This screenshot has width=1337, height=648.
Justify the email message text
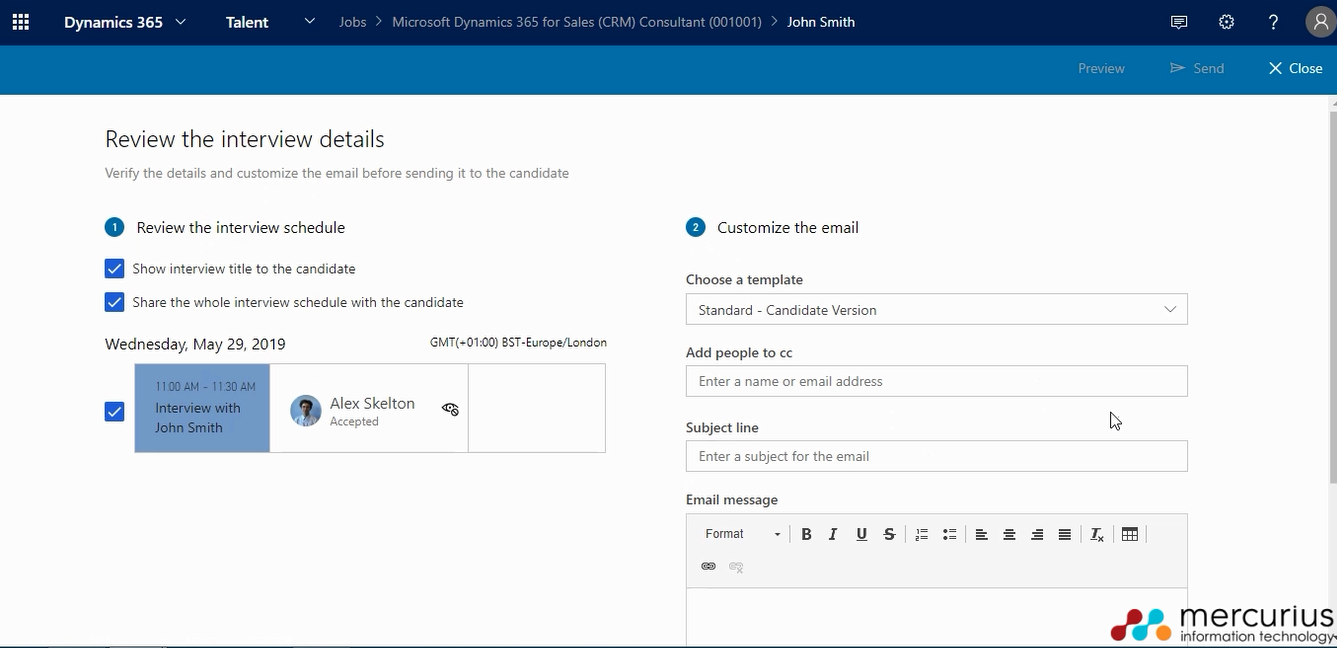[x=1065, y=534]
